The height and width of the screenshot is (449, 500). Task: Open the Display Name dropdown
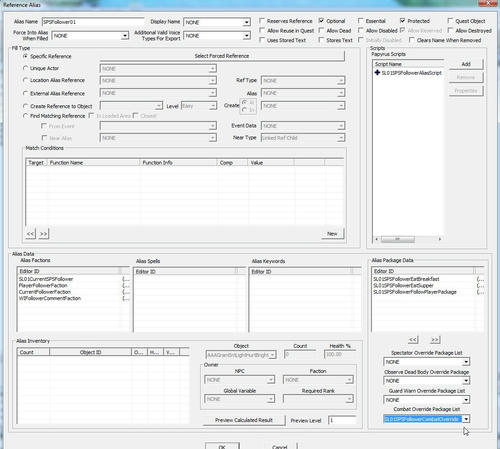point(246,22)
